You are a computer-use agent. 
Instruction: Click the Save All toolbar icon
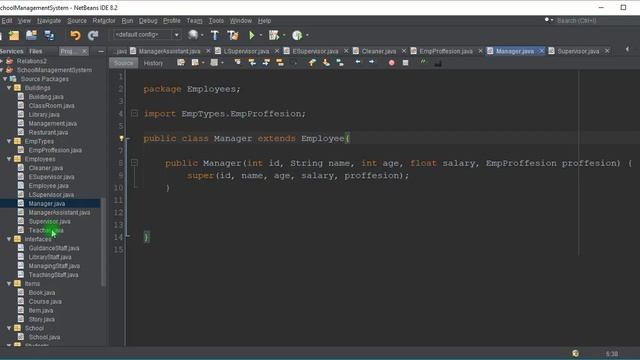49,36
